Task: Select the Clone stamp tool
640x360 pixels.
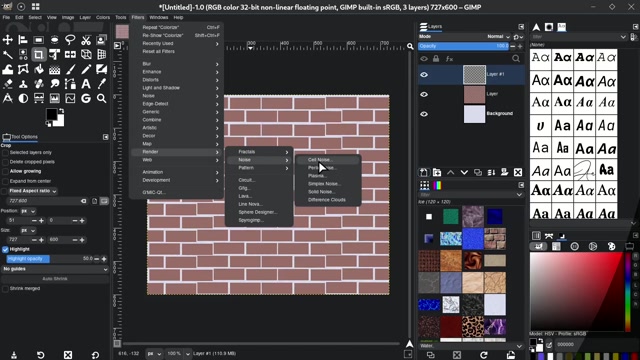Action: 23,84
